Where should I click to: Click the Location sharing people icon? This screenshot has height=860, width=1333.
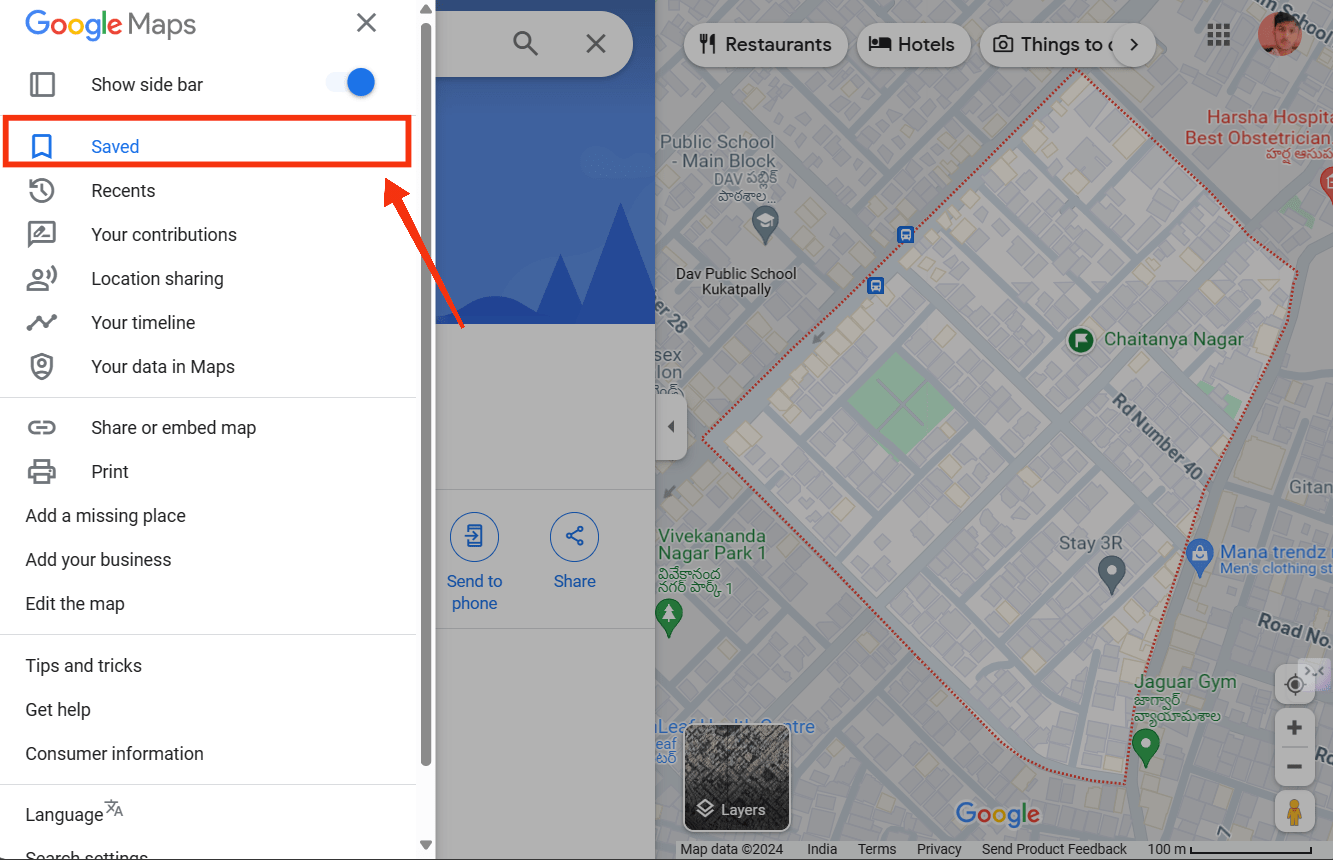41,278
